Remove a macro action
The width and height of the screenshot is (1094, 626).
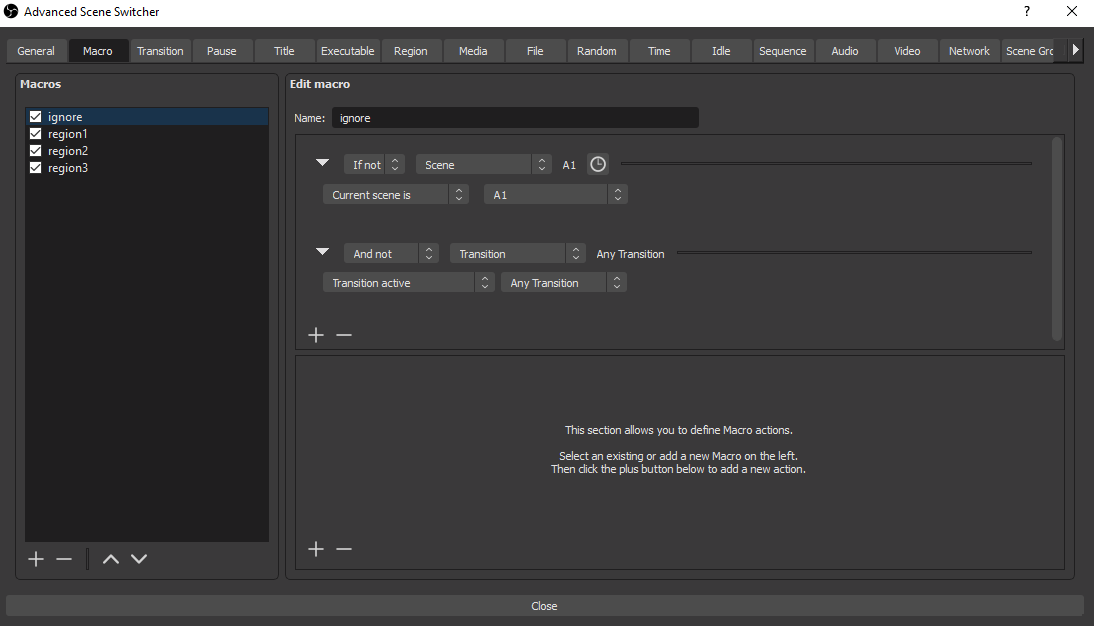click(x=344, y=549)
